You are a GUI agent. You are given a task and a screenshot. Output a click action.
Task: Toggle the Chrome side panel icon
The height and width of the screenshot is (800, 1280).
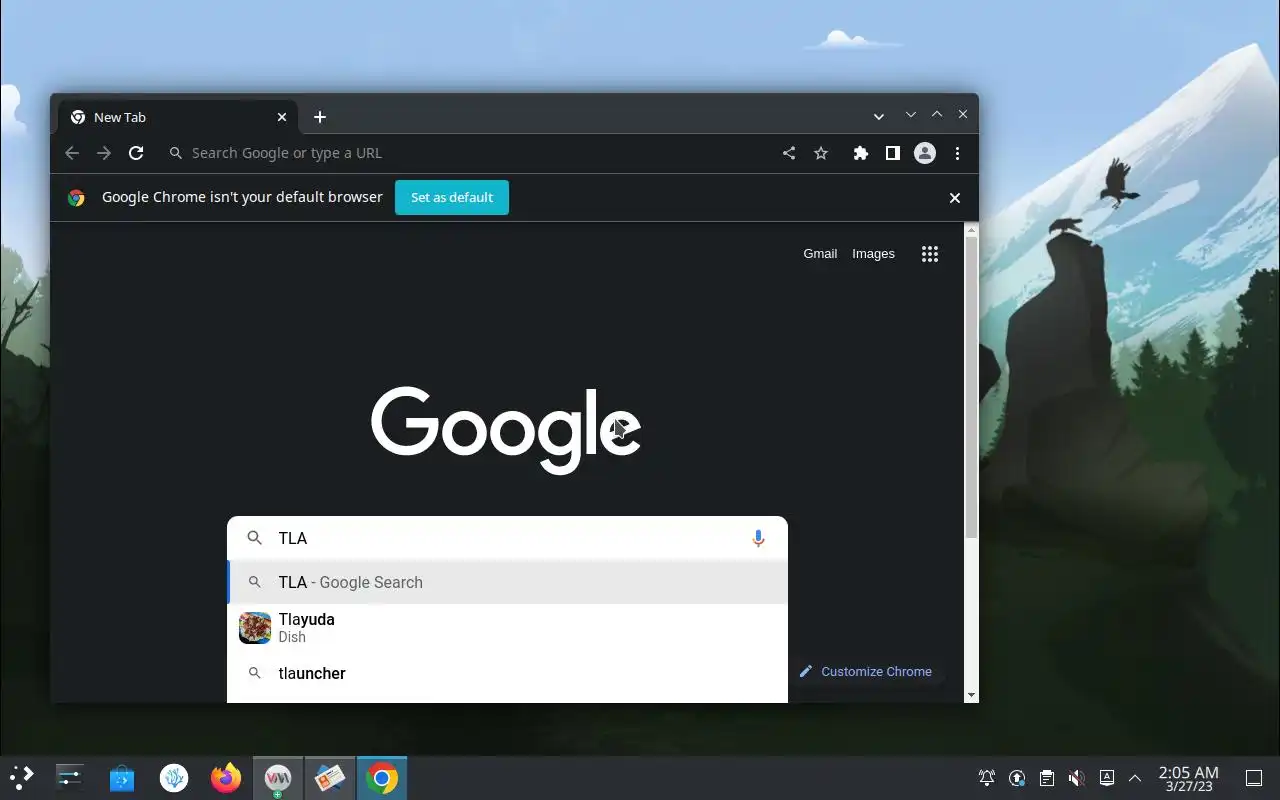893,153
